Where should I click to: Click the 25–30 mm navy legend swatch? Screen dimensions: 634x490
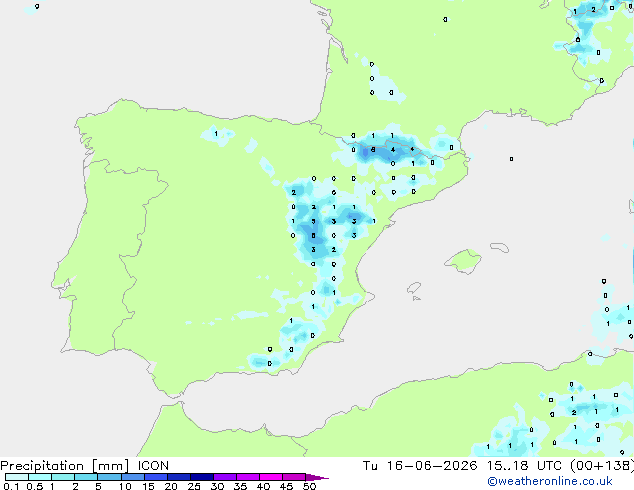point(202,477)
